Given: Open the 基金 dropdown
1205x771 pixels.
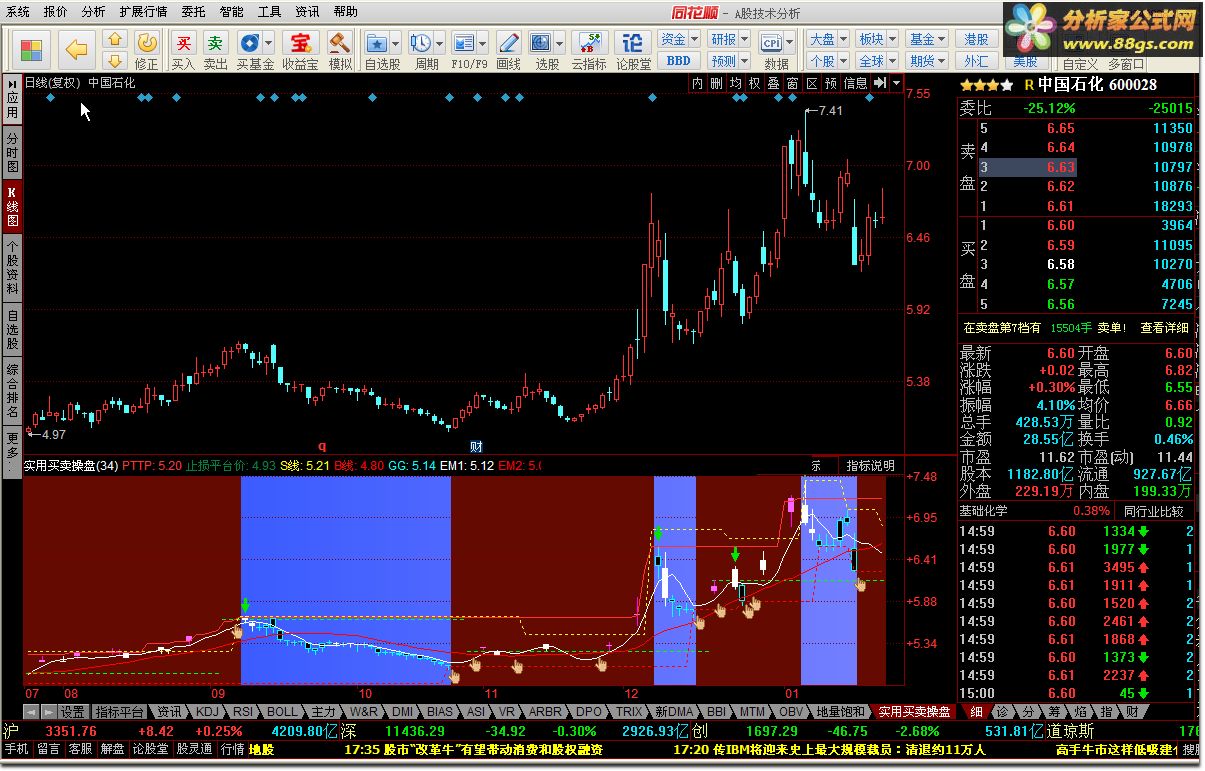Looking at the screenshot, I should pyautogui.click(x=927, y=39).
